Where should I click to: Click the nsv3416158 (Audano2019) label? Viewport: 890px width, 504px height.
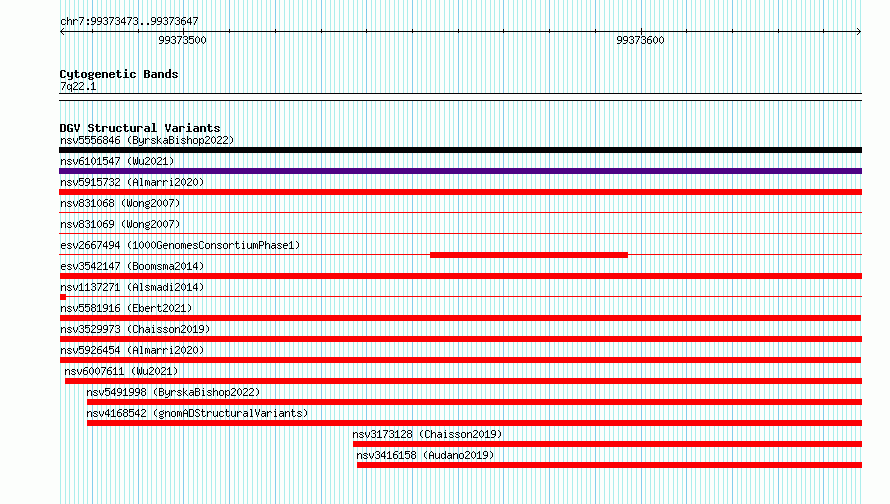coord(425,455)
